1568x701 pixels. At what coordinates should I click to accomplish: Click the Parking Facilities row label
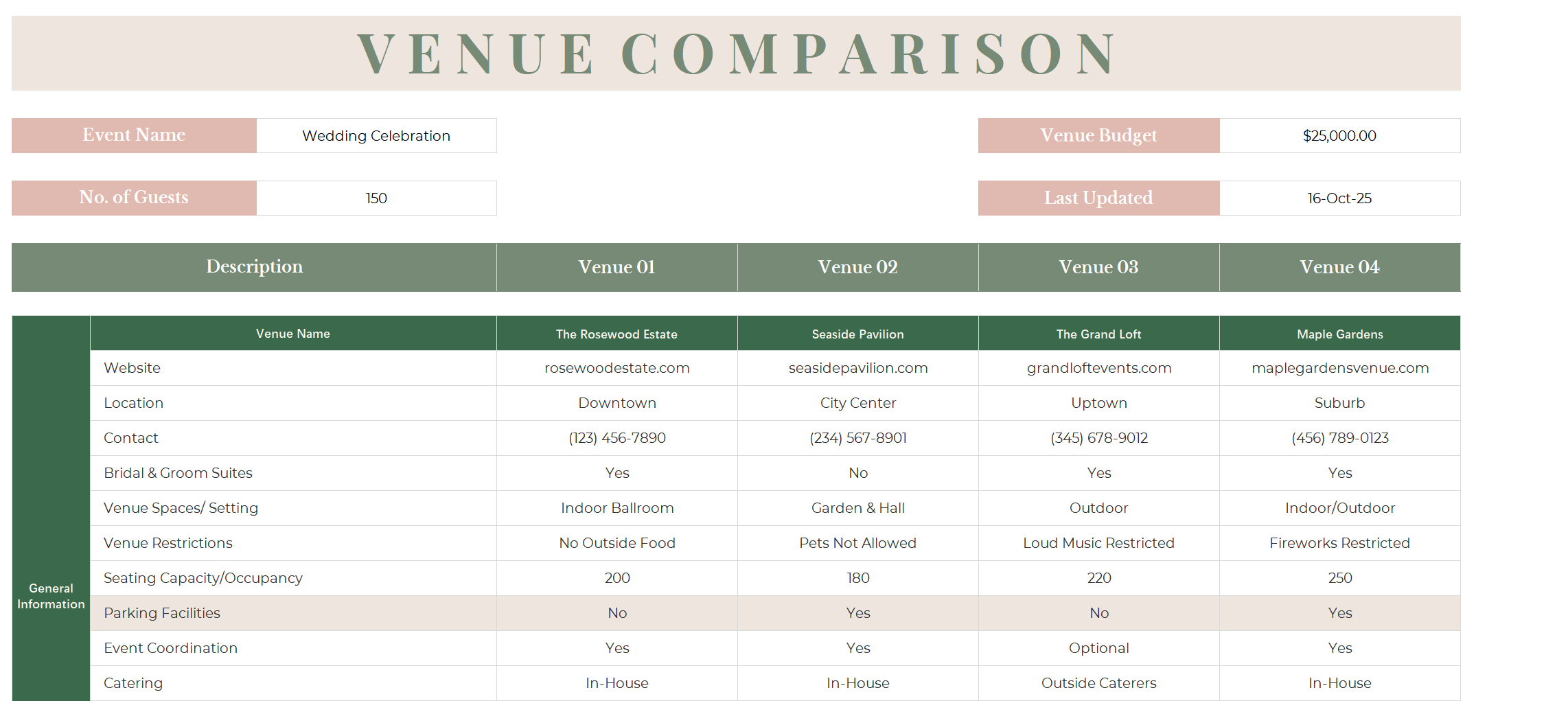coord(293,613)
